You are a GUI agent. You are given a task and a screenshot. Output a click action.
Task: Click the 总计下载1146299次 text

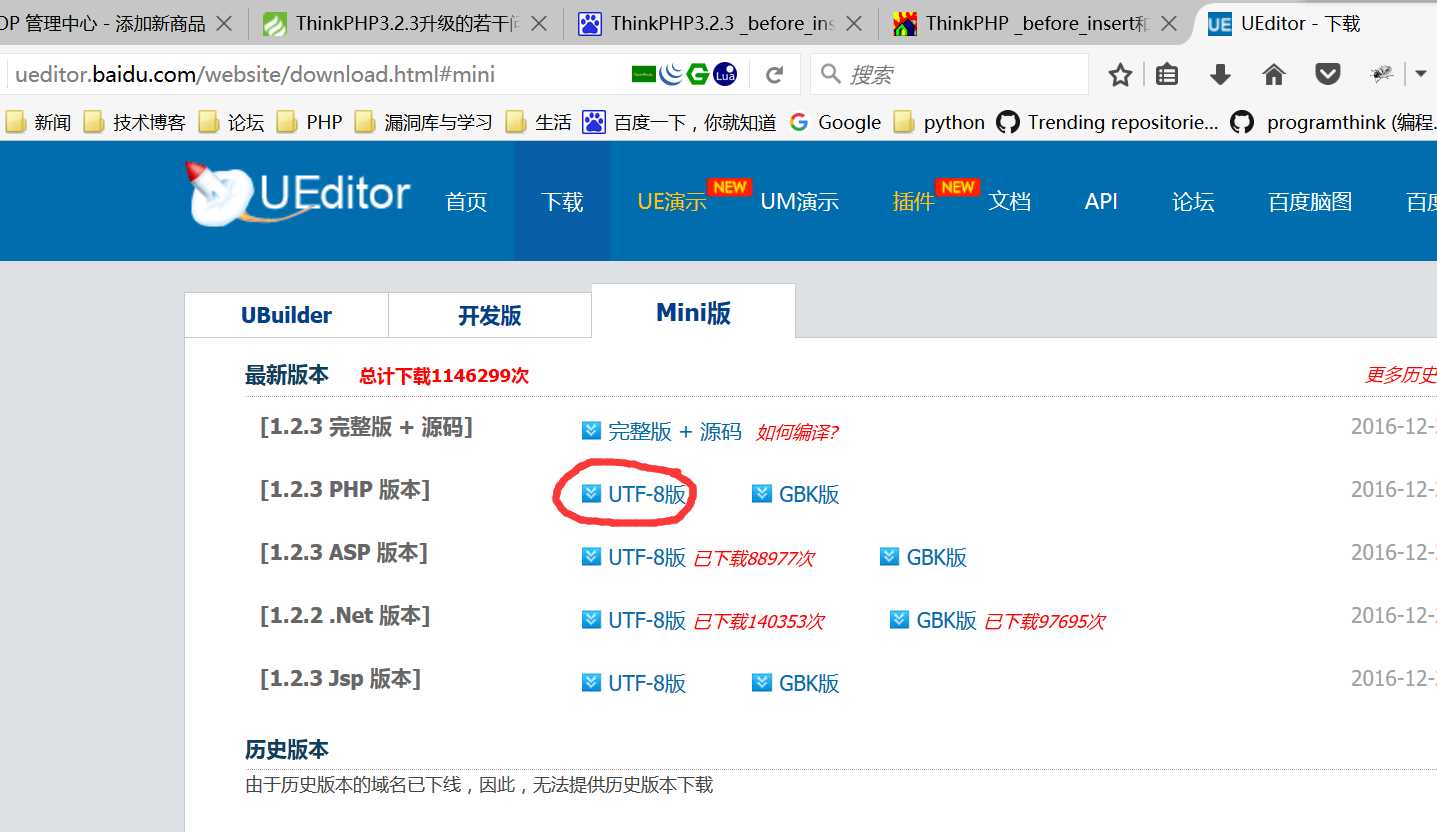point(444,376)
